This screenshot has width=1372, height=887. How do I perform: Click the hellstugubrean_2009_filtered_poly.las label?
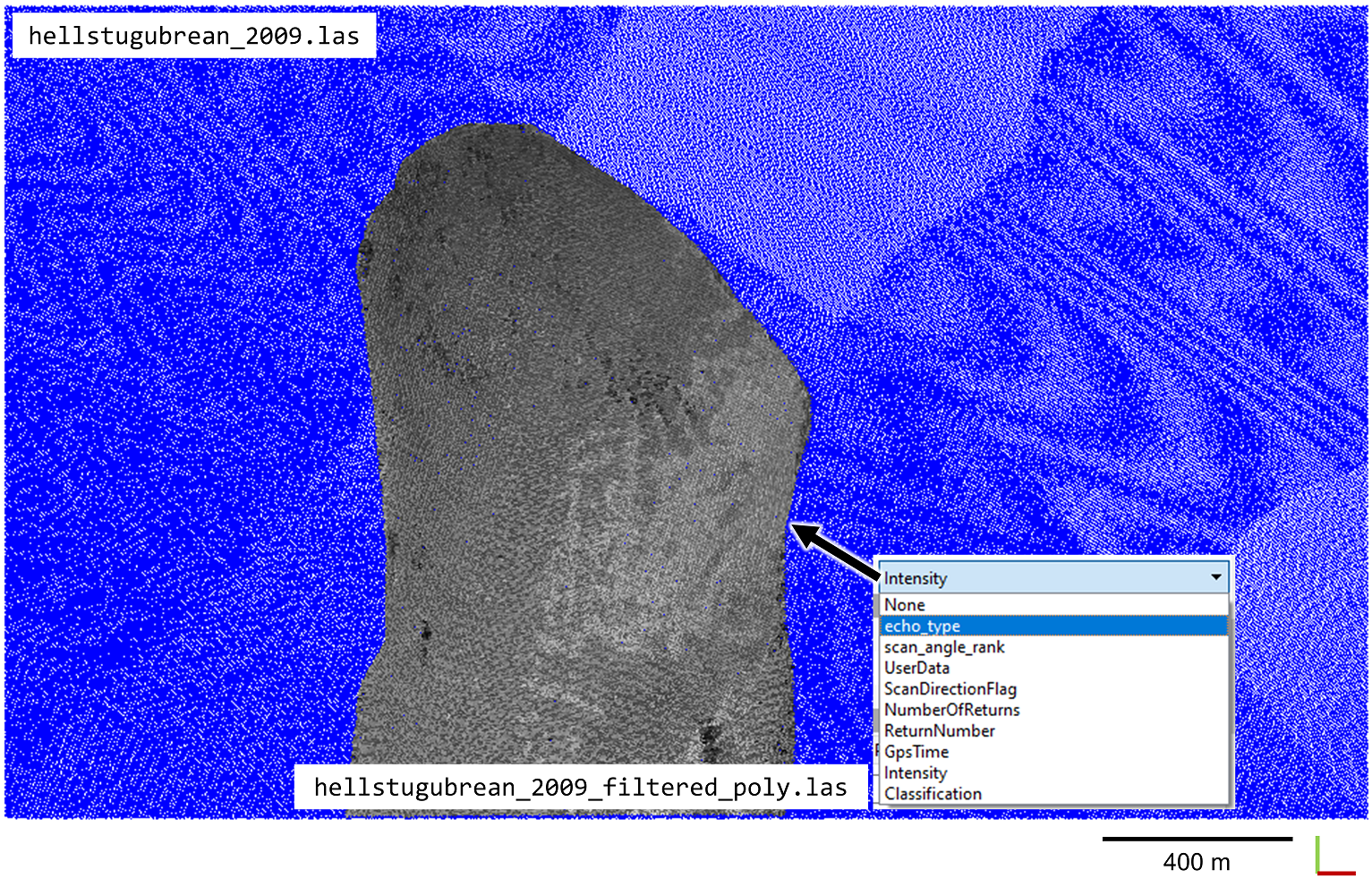pos(579,787)
